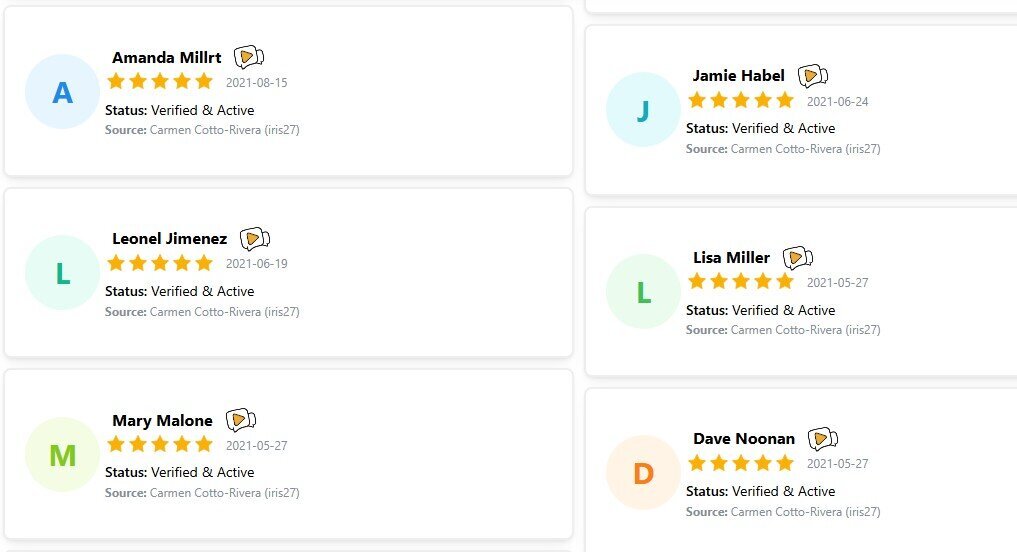Image resolution: width=1017 pixels, height=552 pixels.
Task: Click the badge icon beside Jamie Habel
Action: click(813, 76)
